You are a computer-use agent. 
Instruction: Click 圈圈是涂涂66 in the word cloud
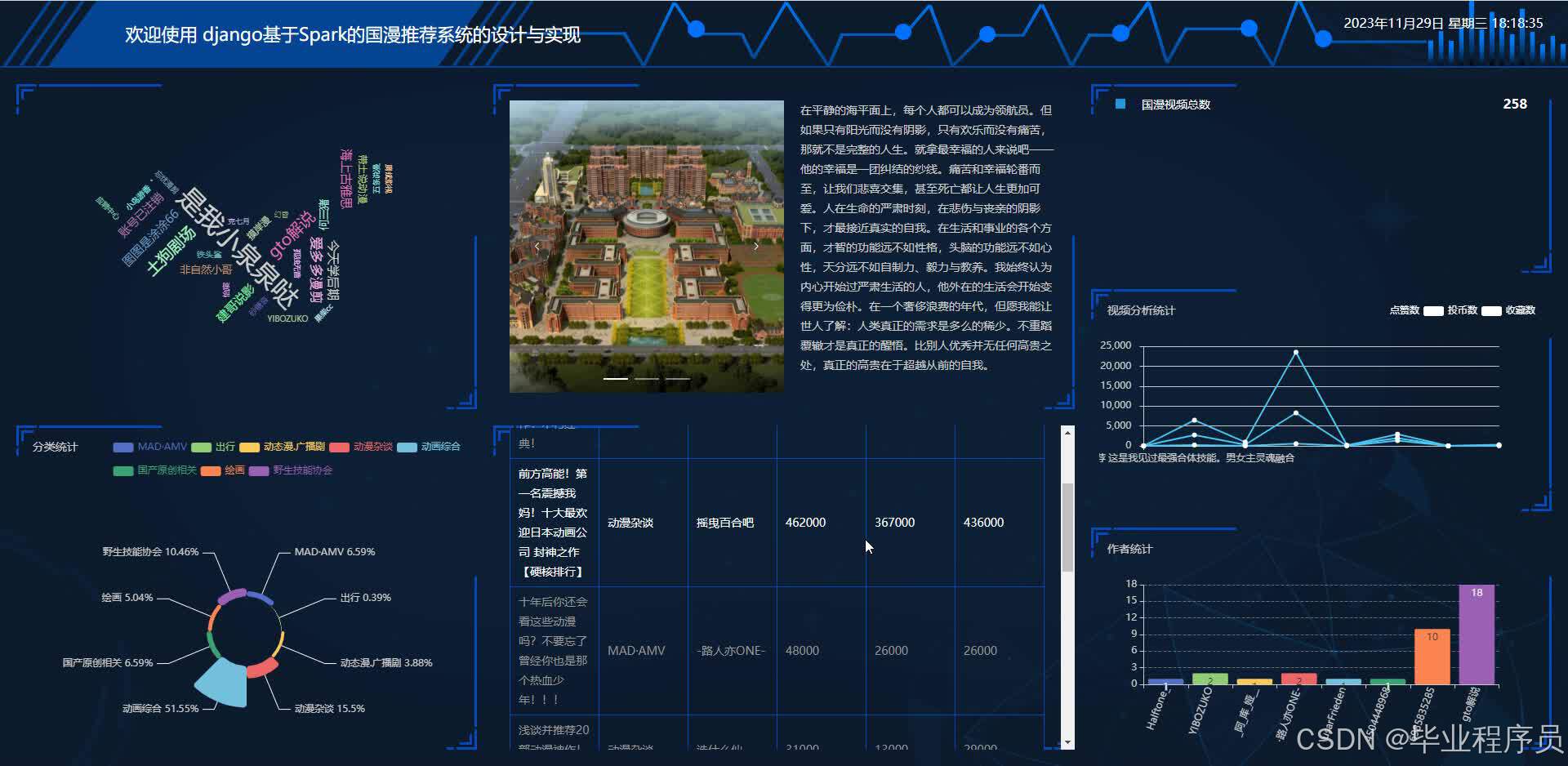coord(150,237)
